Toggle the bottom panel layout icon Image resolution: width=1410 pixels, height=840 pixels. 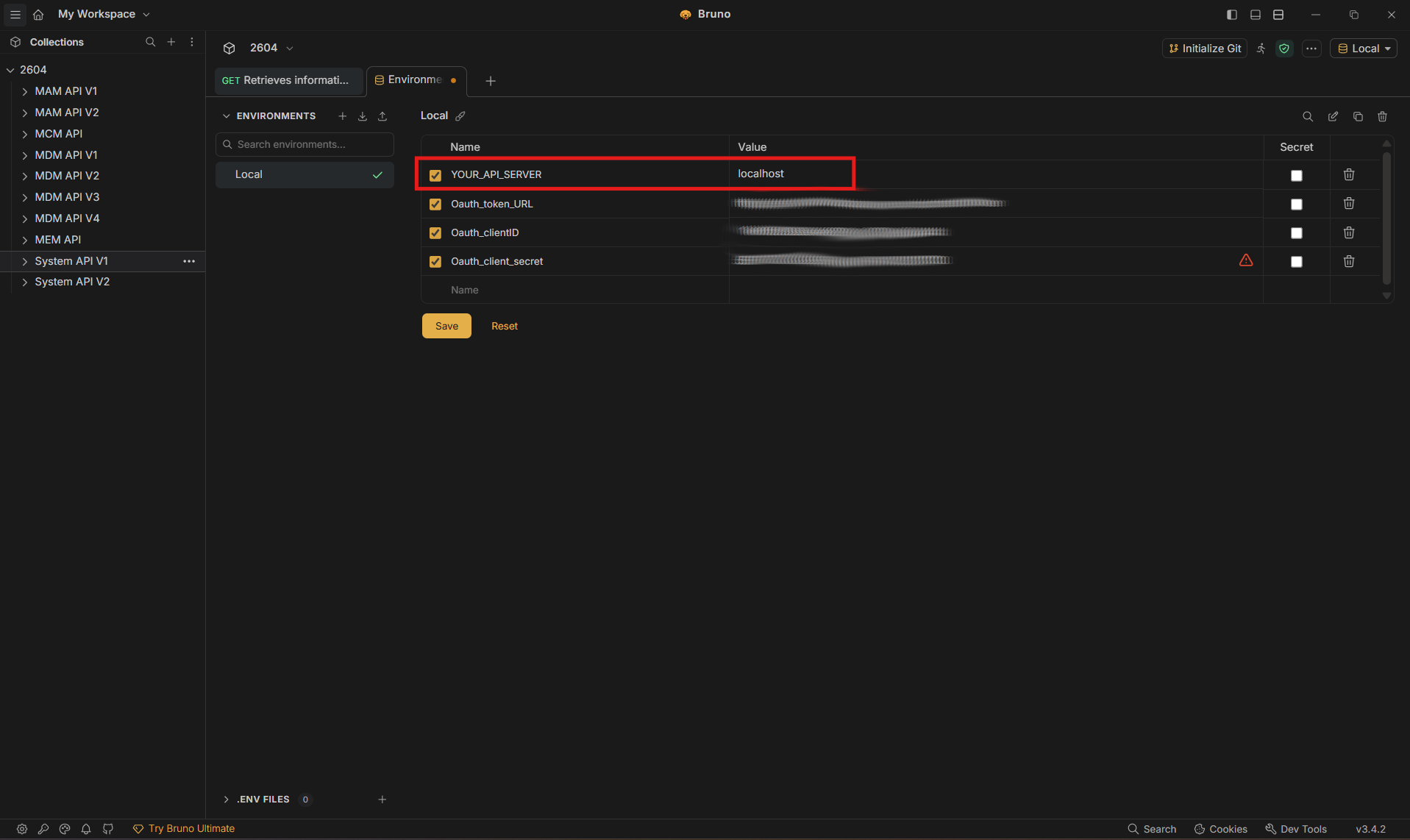click(x=1256, y=15)
